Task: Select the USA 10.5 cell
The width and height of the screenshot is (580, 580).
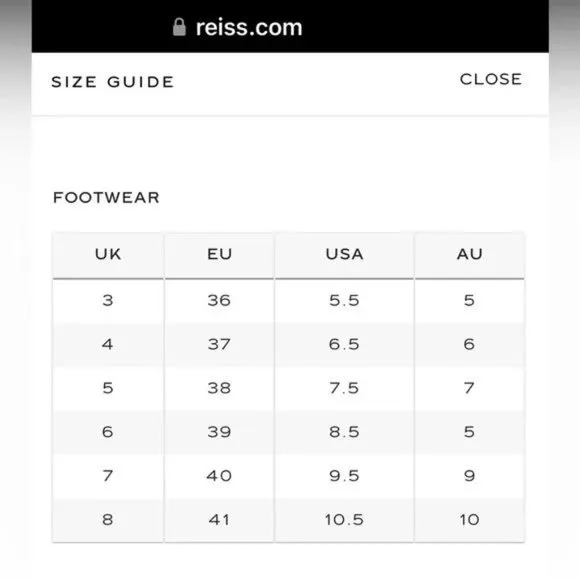Action: click(x=344, y=520)
